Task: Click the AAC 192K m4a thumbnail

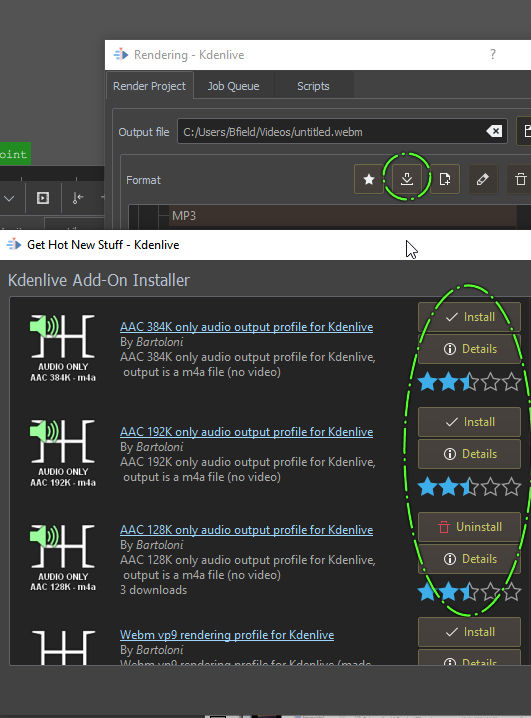Action: tap(63, 453)
